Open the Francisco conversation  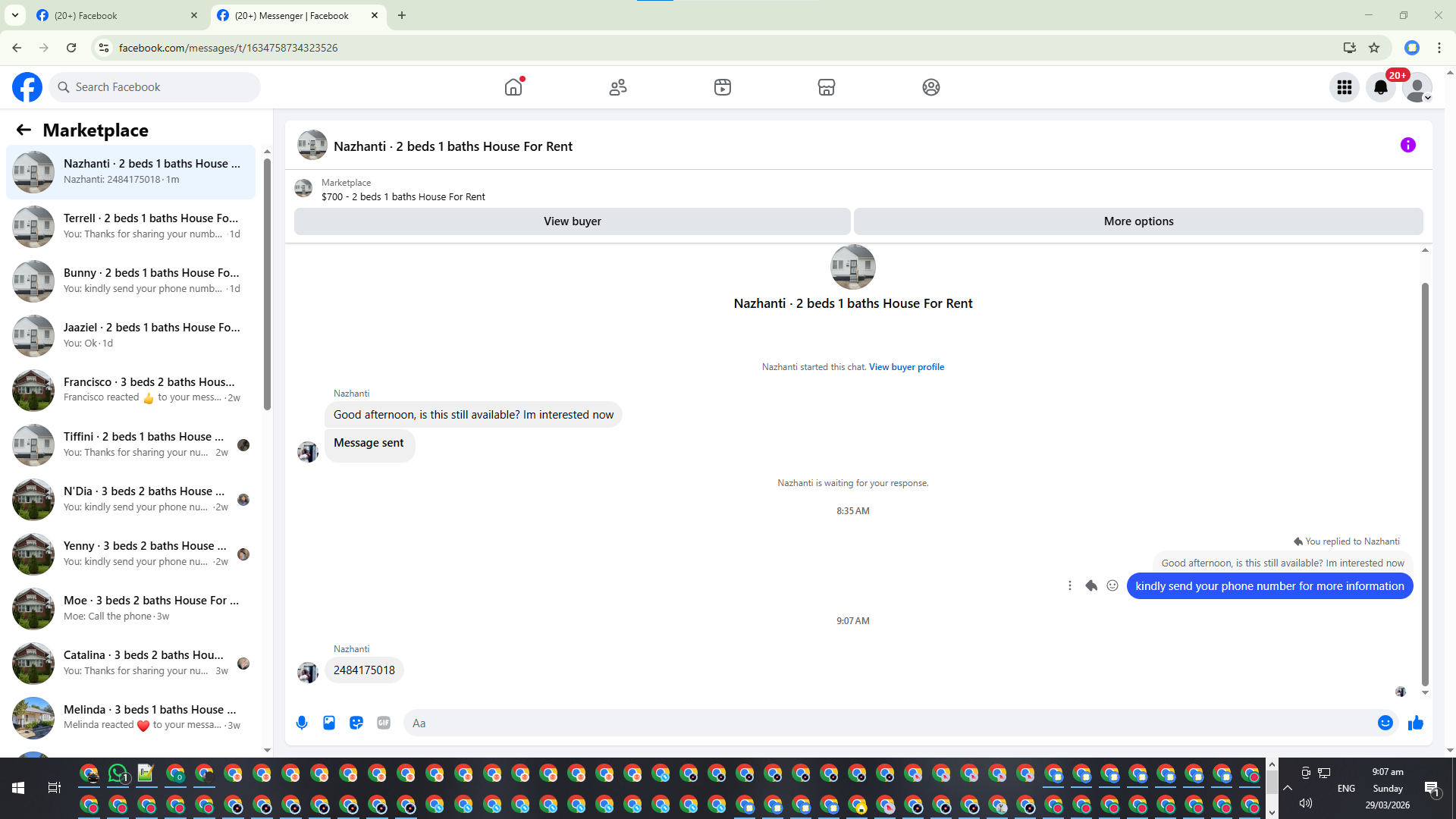coord(130,390)
